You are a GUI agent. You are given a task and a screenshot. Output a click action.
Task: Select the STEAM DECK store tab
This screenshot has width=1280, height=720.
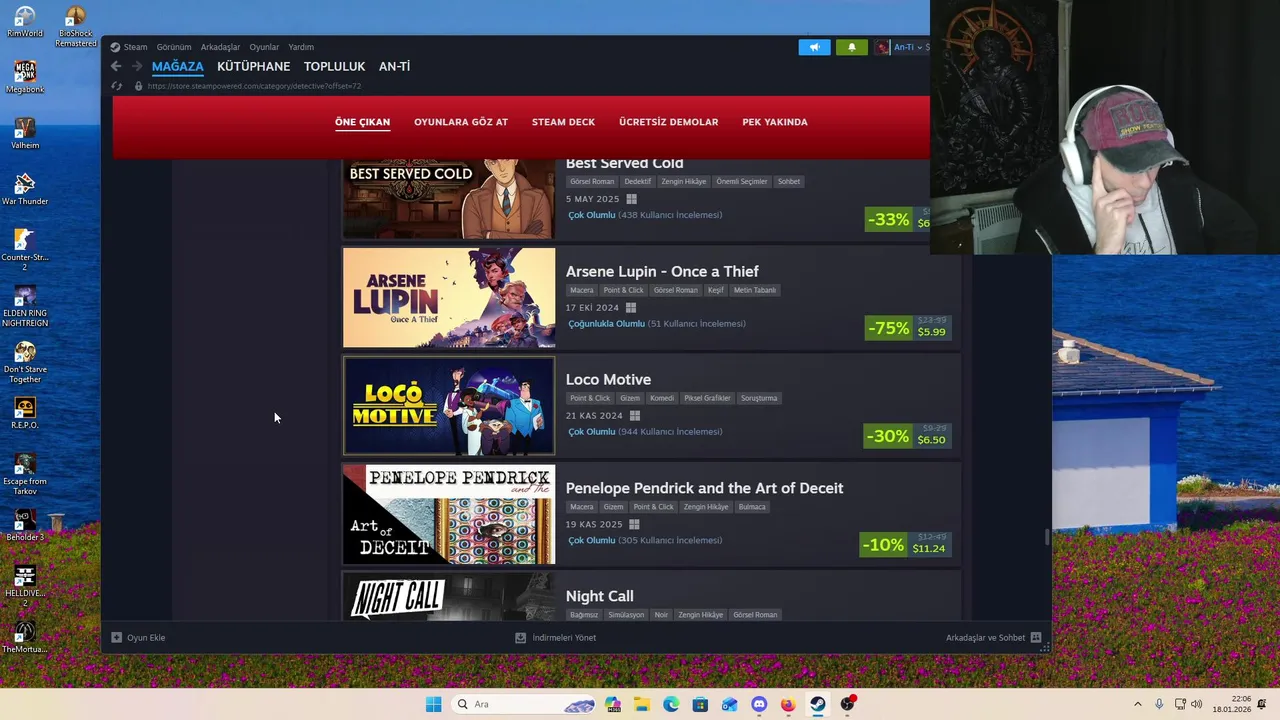[x=563, y=122]
